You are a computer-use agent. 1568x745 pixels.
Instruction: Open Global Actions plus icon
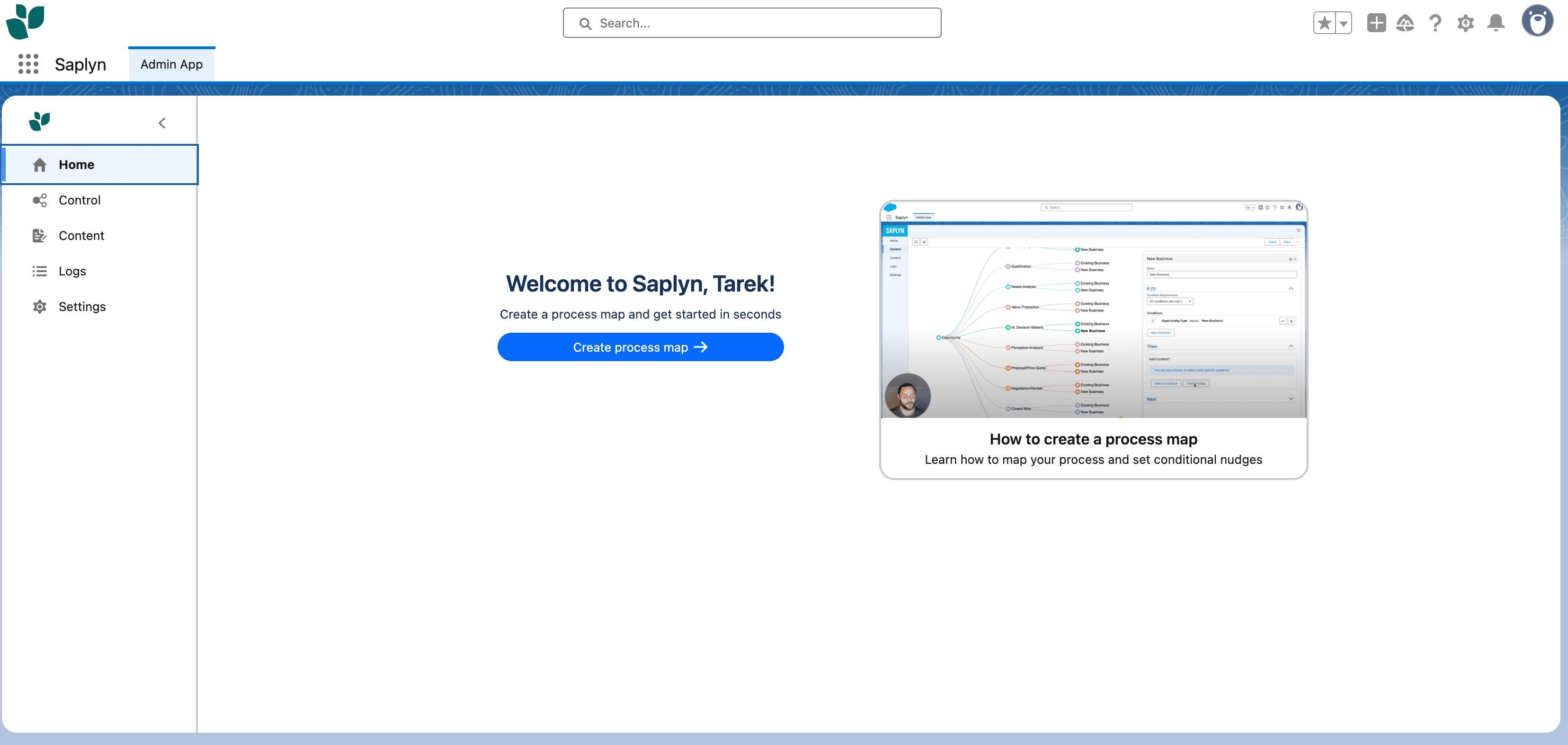point(1376,23)
